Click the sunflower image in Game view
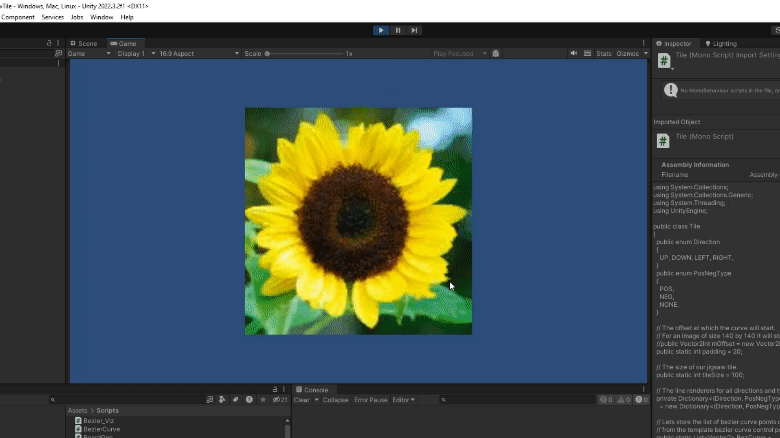Image resolution: width=780 pixels, height=438 pixels. point(358,221)
